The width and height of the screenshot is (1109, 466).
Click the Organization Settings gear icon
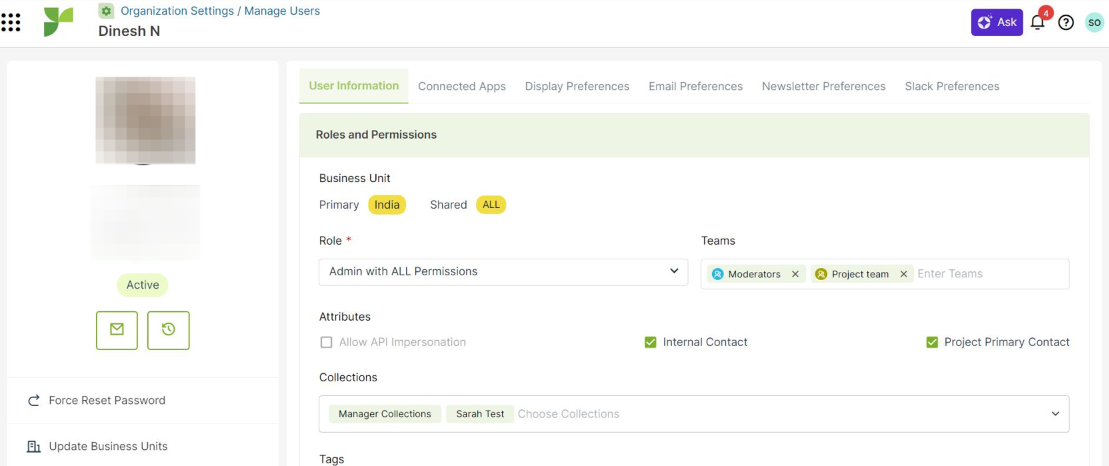click(x=106, y=11)
